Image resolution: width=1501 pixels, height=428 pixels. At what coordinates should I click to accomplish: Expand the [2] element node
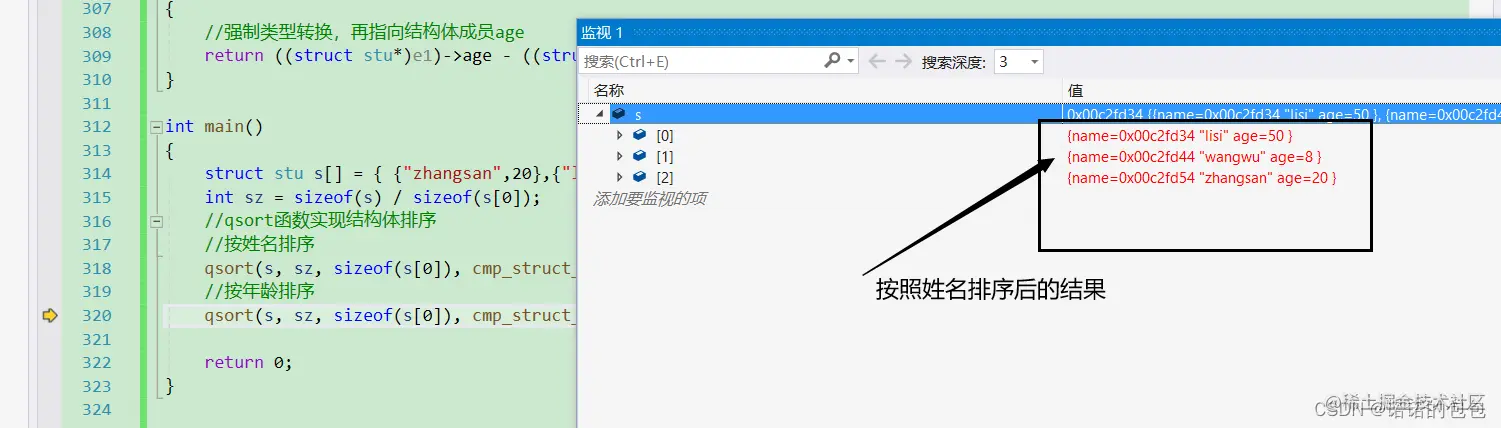tap(620, 177)
